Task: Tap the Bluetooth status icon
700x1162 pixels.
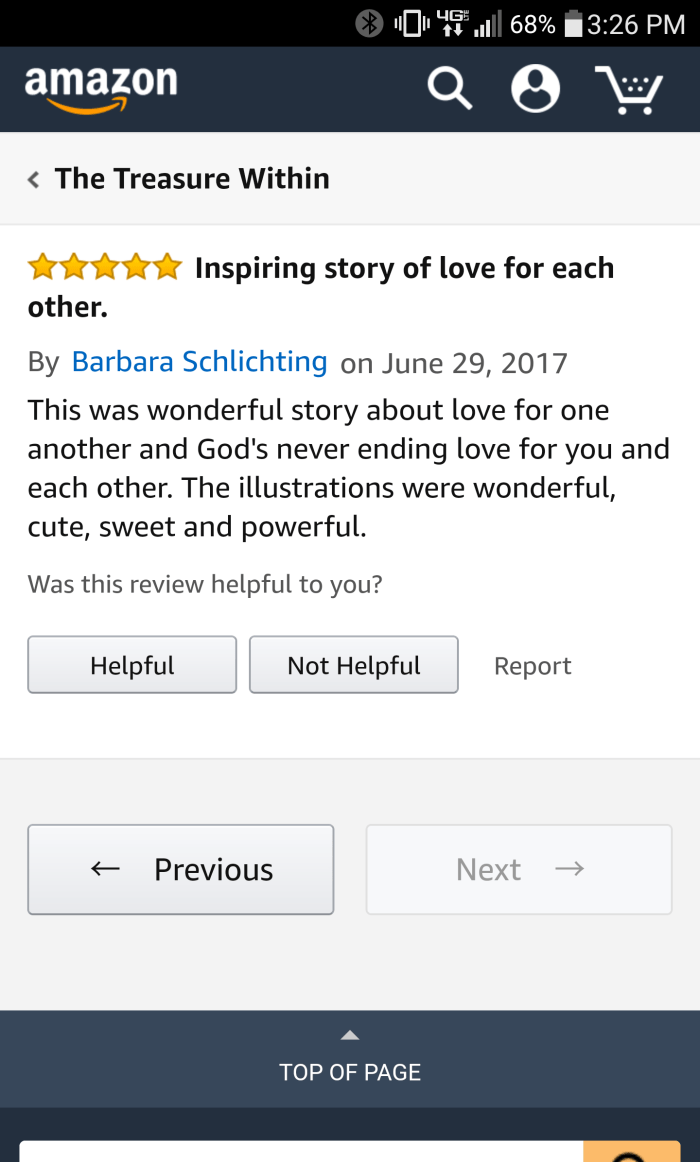Action: (370, 23)
